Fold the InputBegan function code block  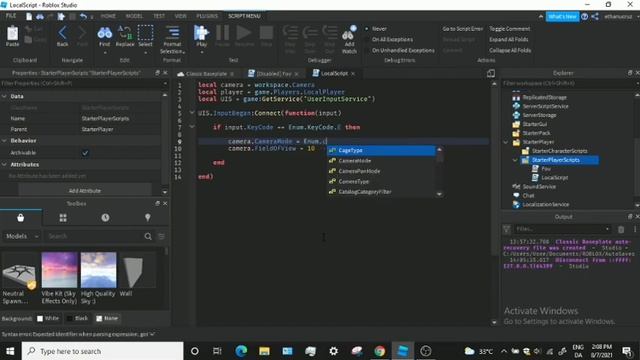coord(191,113)
